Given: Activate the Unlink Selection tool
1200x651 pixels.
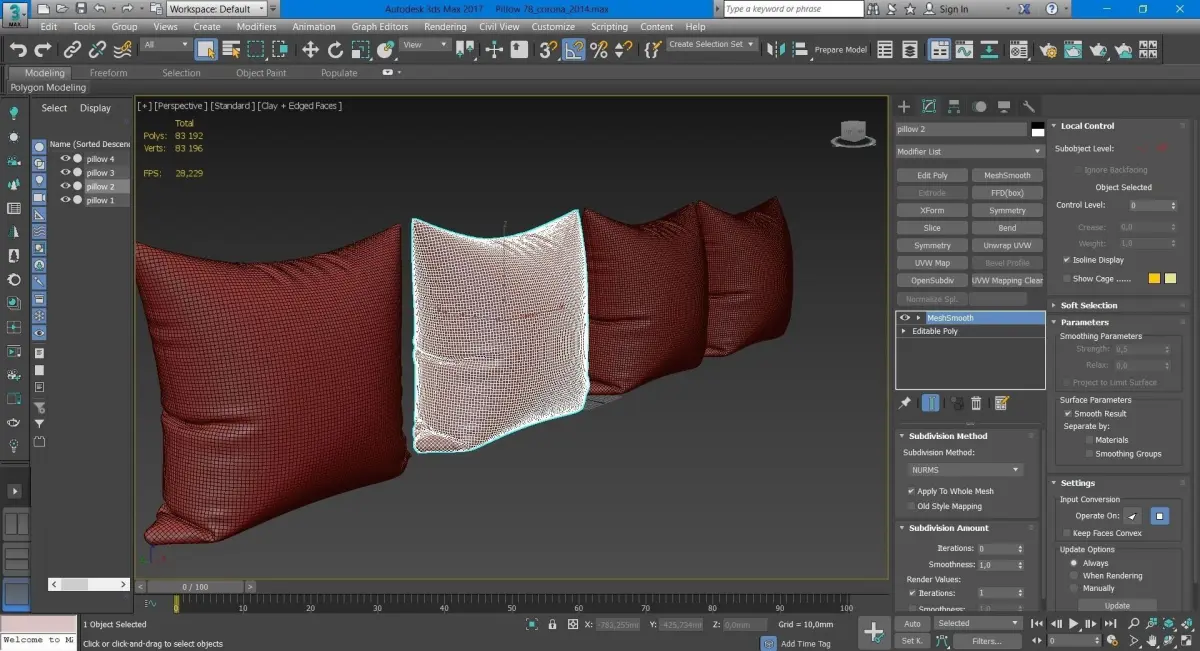Looking at the screenshot, I should pos(97,49).
